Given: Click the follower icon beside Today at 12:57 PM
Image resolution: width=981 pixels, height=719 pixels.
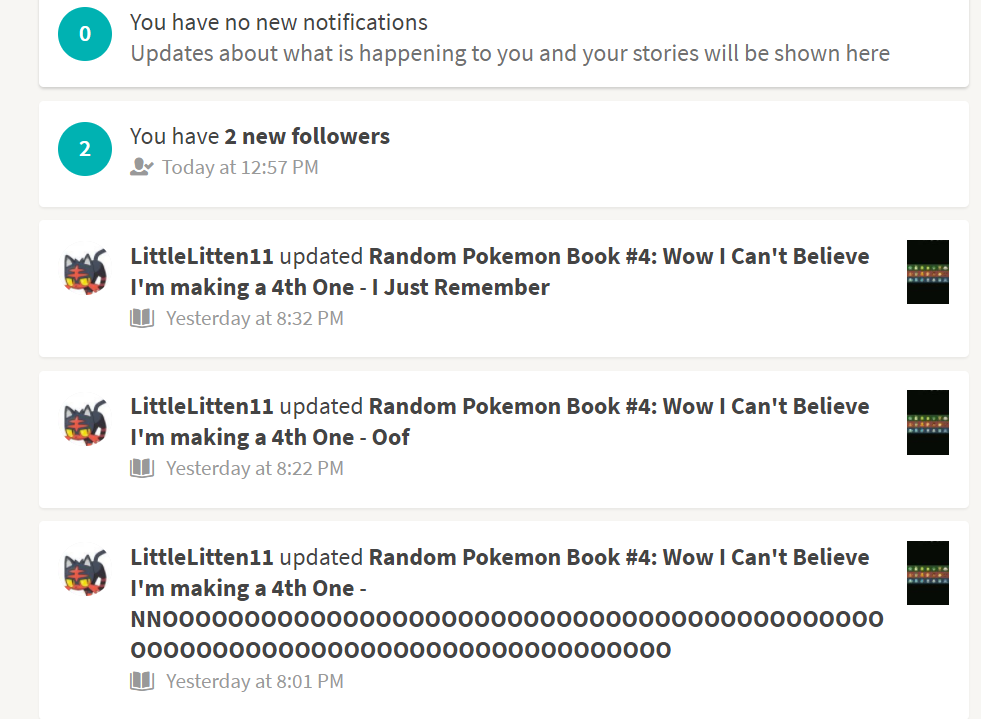Looking at the screenshot, I should coord(142,167).
